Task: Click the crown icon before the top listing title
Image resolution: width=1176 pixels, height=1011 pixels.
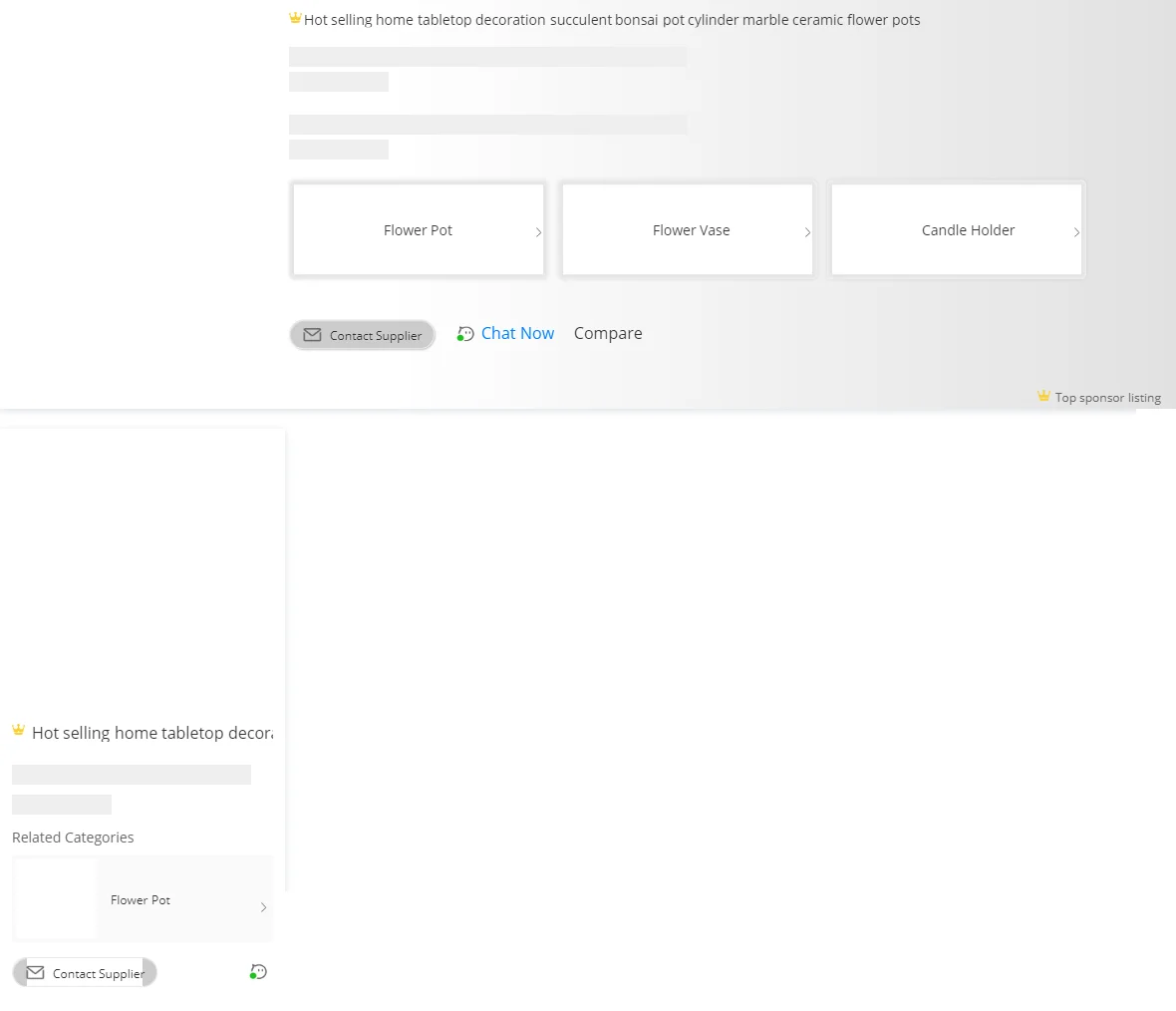Action: pos(295,18)
